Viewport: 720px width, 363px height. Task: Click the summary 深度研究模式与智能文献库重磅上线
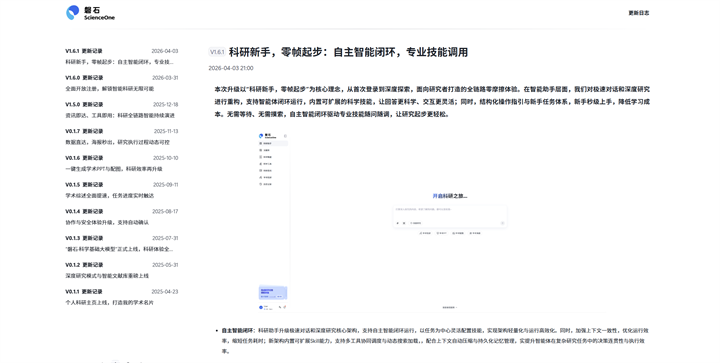[107, 276]
